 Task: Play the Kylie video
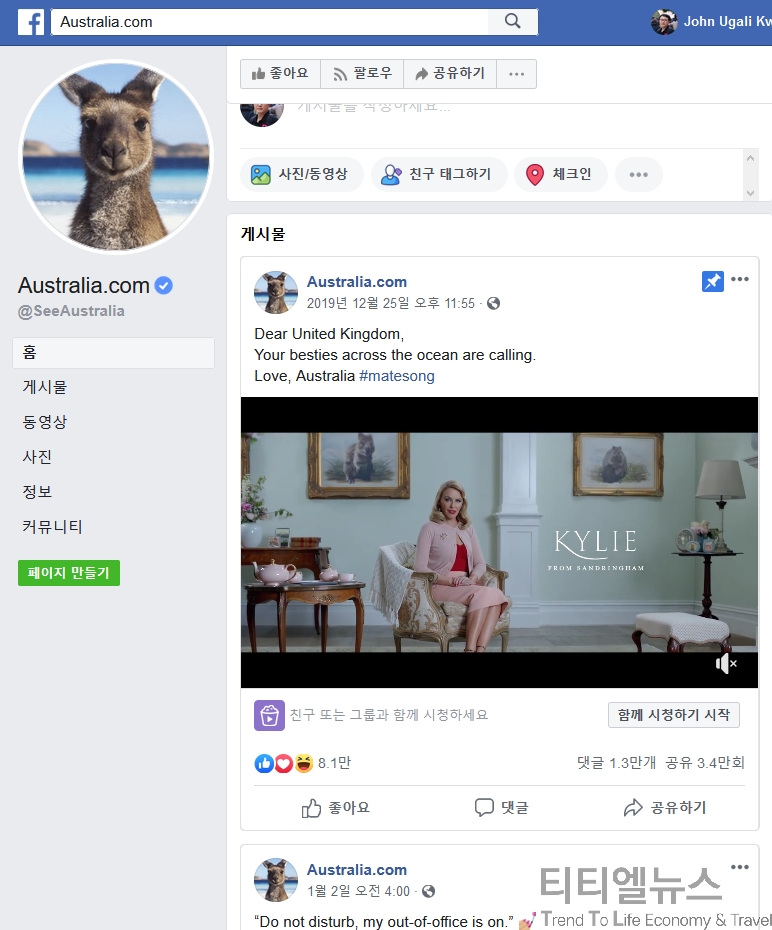(499, 543)
